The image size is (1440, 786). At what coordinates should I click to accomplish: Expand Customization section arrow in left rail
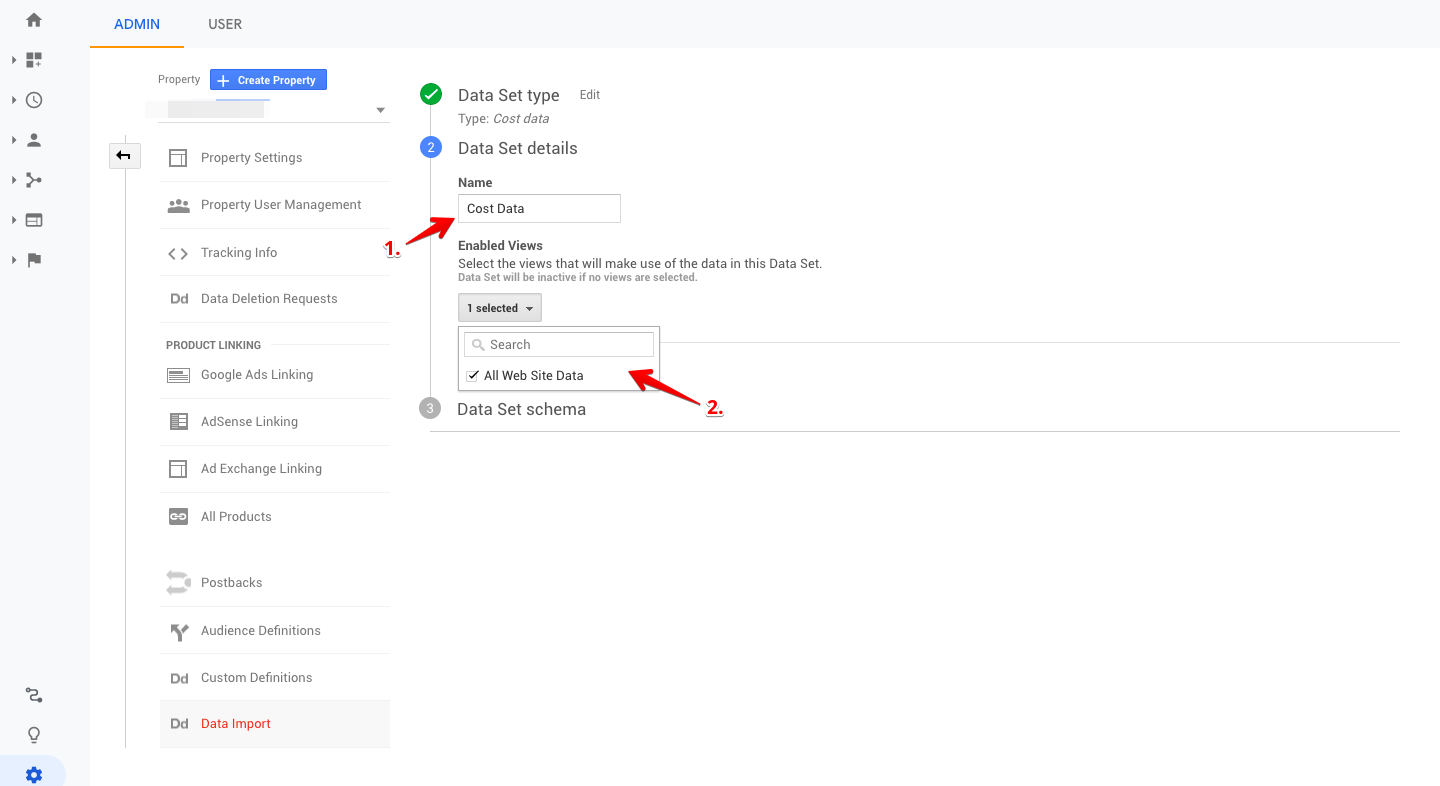(14, 60)
